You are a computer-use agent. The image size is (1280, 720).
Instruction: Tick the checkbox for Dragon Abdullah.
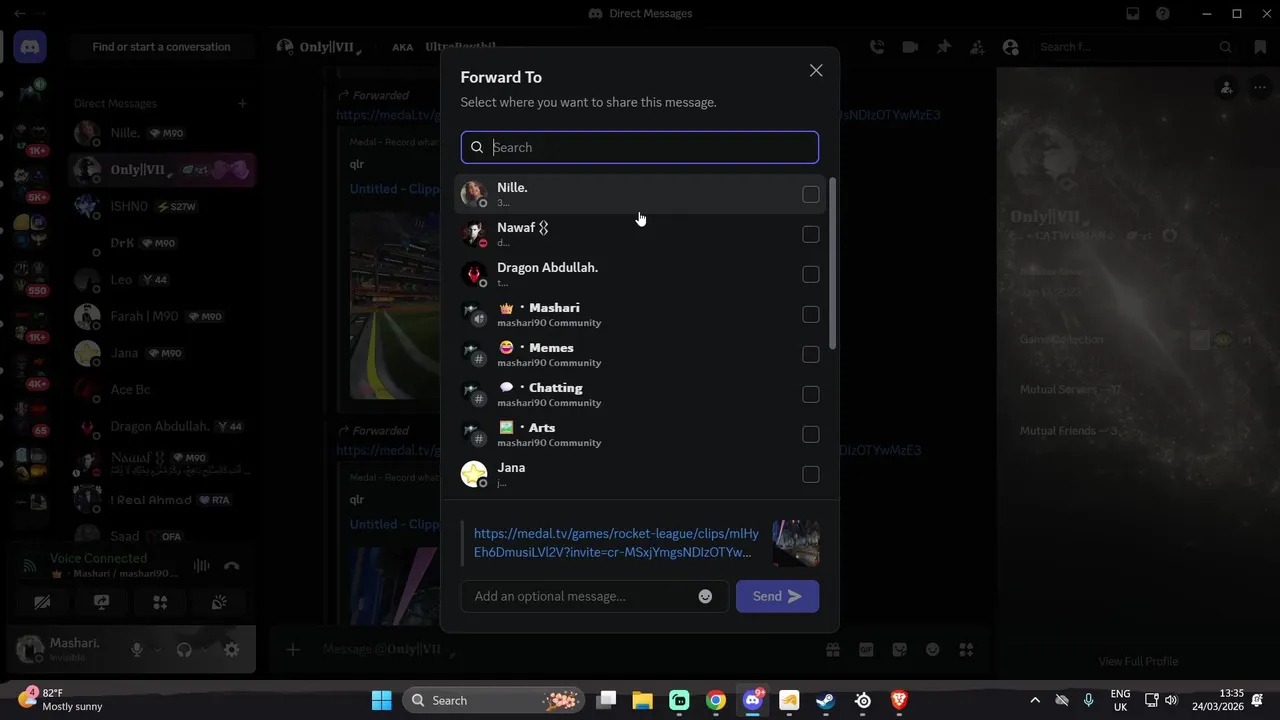[x=811, y=274]
